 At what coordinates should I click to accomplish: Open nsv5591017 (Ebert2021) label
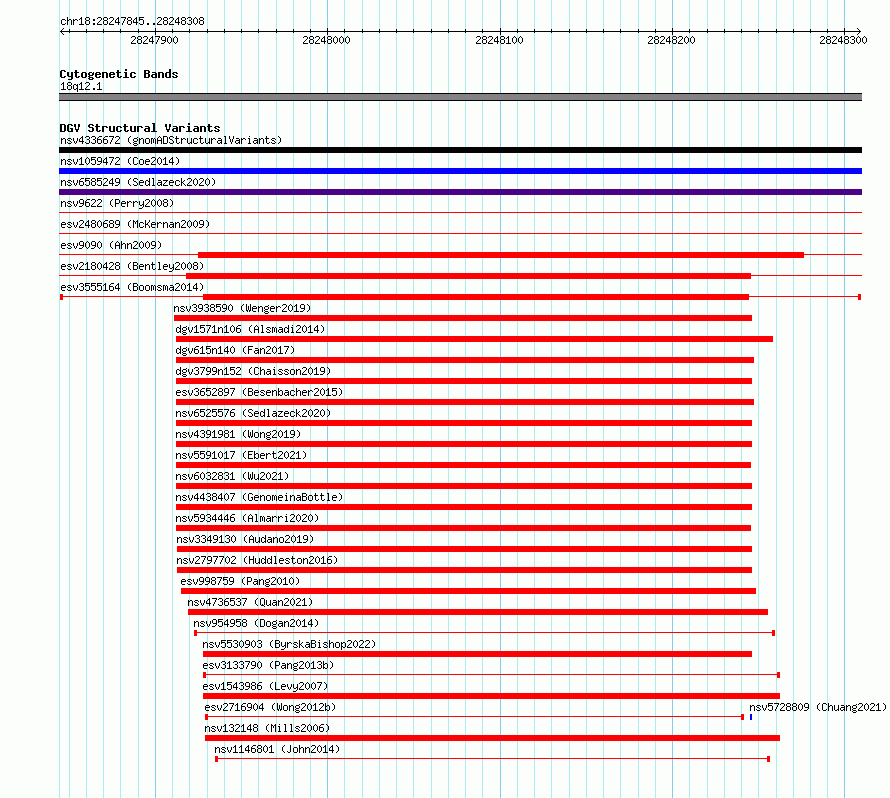point(241,455)
